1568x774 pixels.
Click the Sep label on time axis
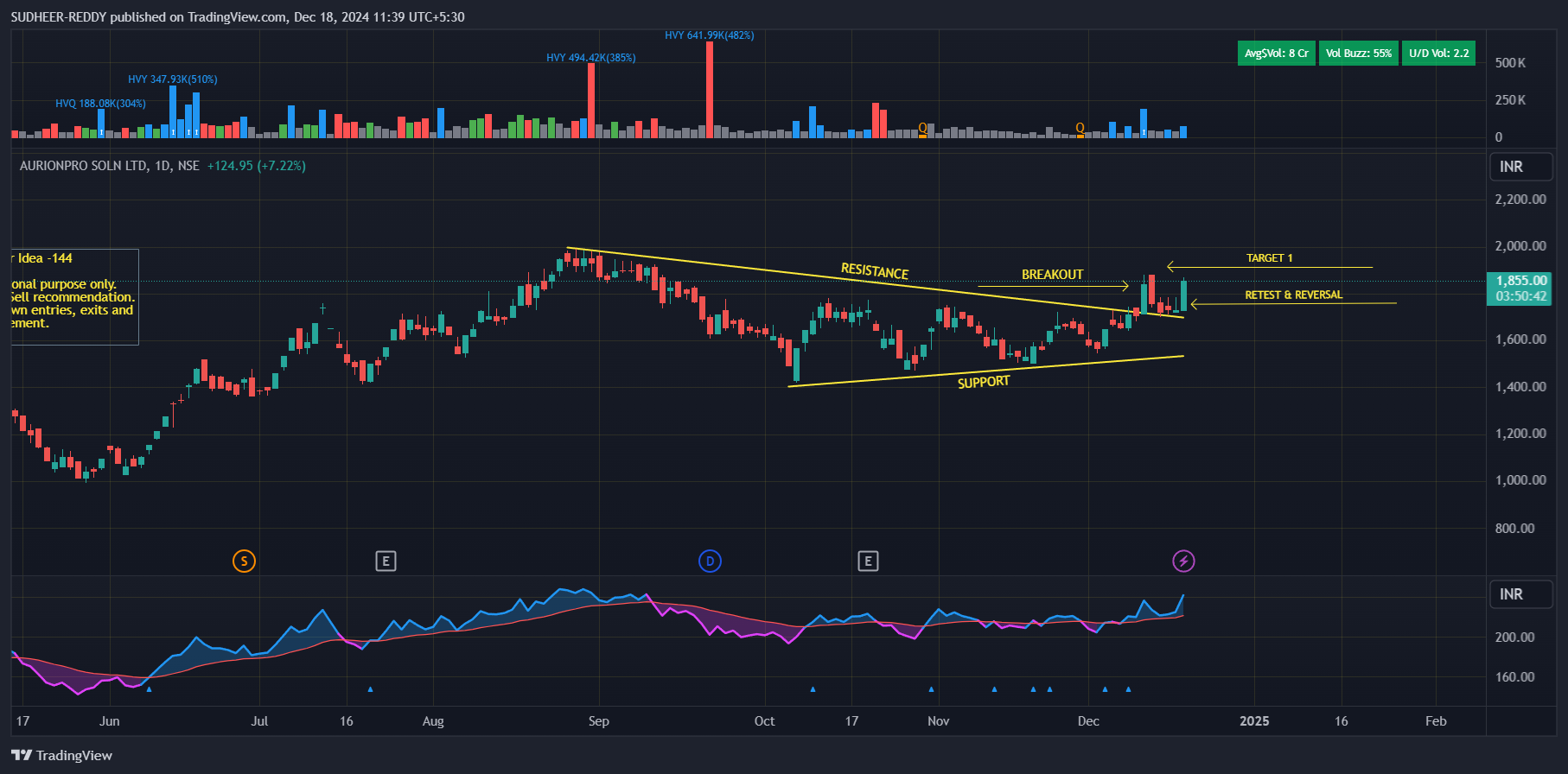click(598, 721)
